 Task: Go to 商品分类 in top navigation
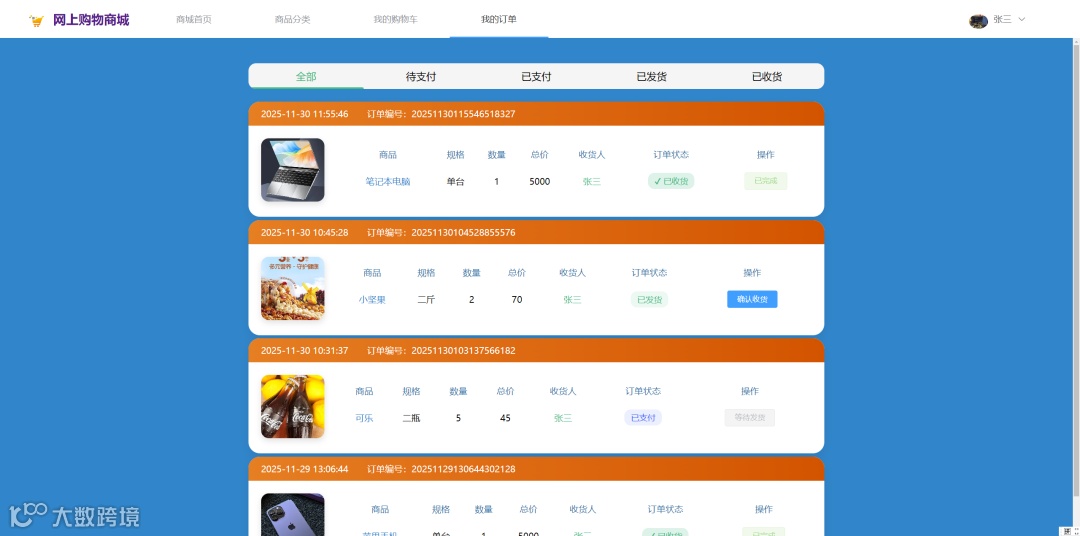click(293, 19)
